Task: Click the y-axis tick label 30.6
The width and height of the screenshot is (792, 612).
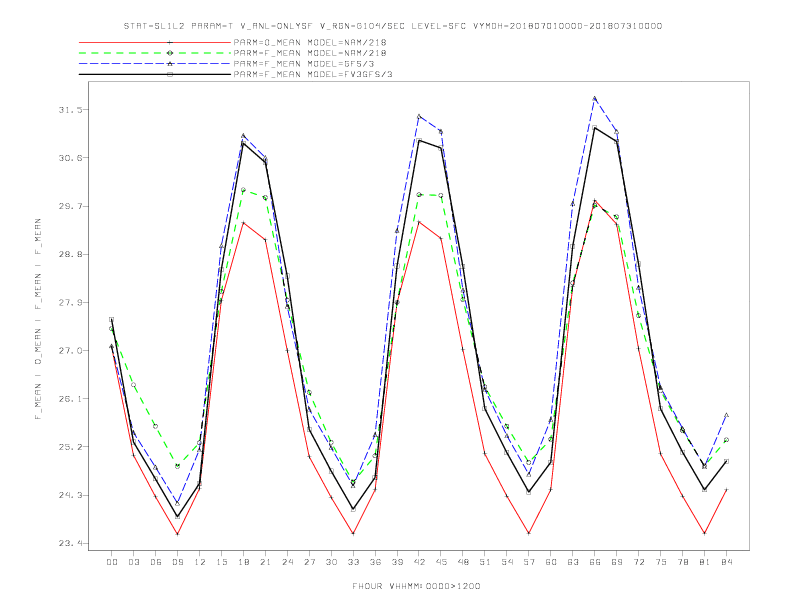Action: pos(69,158)
